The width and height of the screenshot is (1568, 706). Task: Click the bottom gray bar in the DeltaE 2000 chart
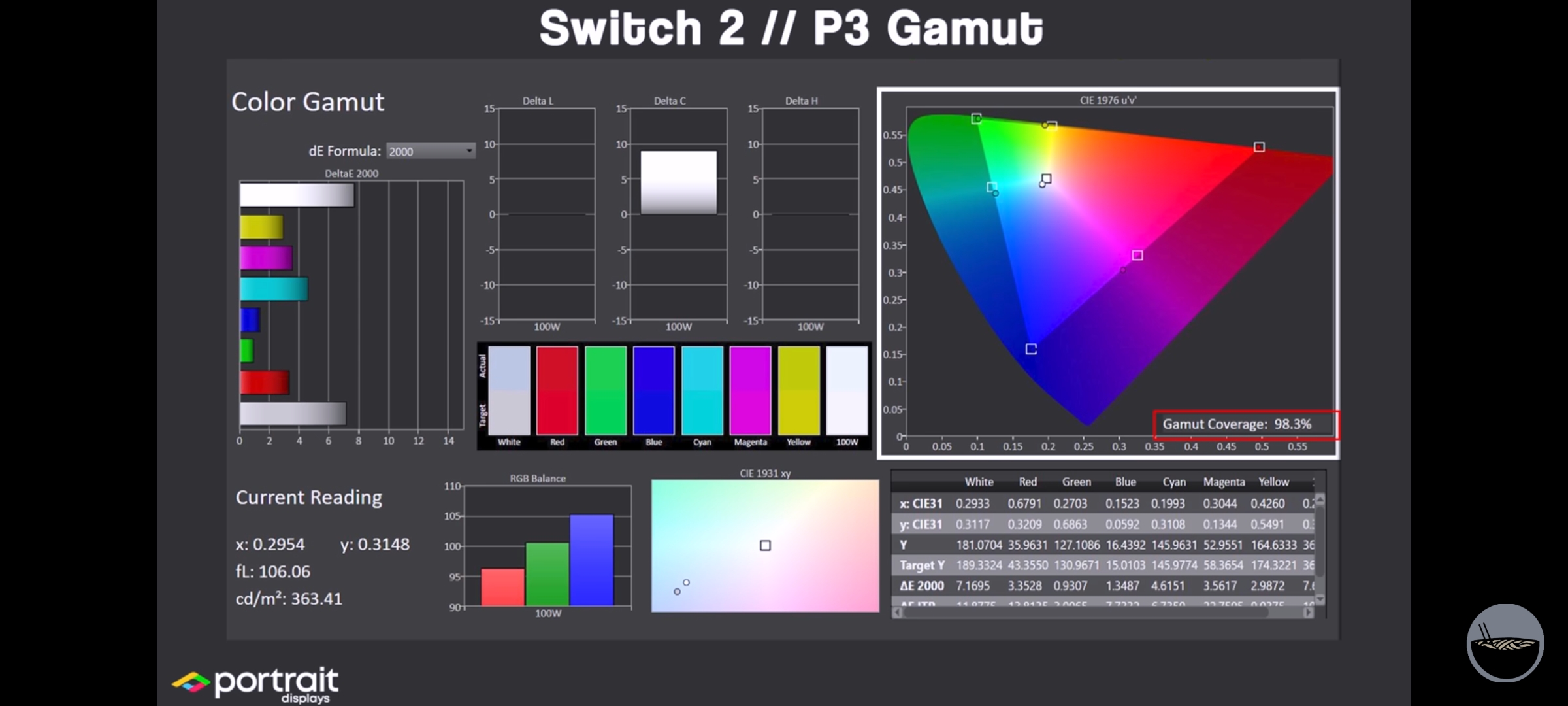coord(293,413)
